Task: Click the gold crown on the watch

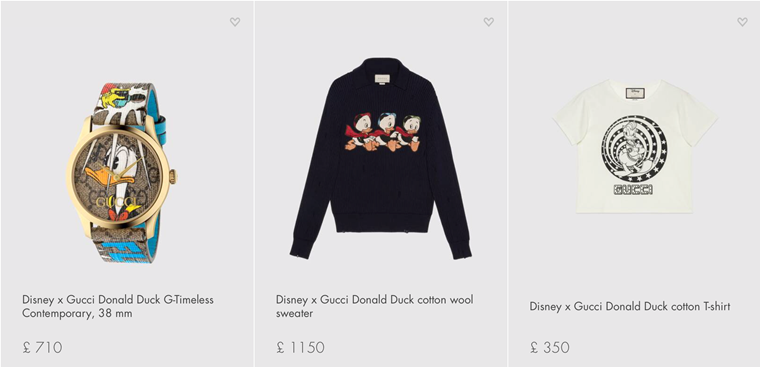Action: [x=173, y=176]
